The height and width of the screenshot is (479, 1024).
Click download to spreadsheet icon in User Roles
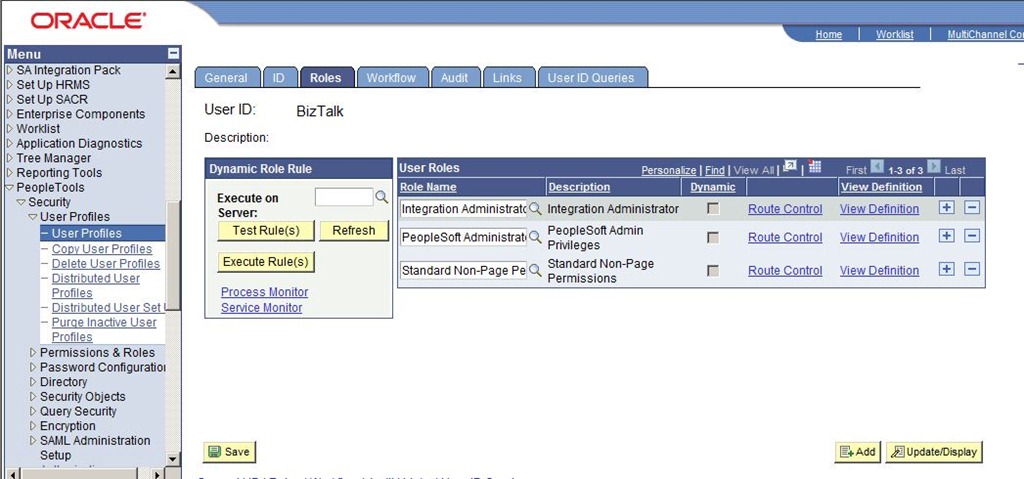(x=814, y=167)
